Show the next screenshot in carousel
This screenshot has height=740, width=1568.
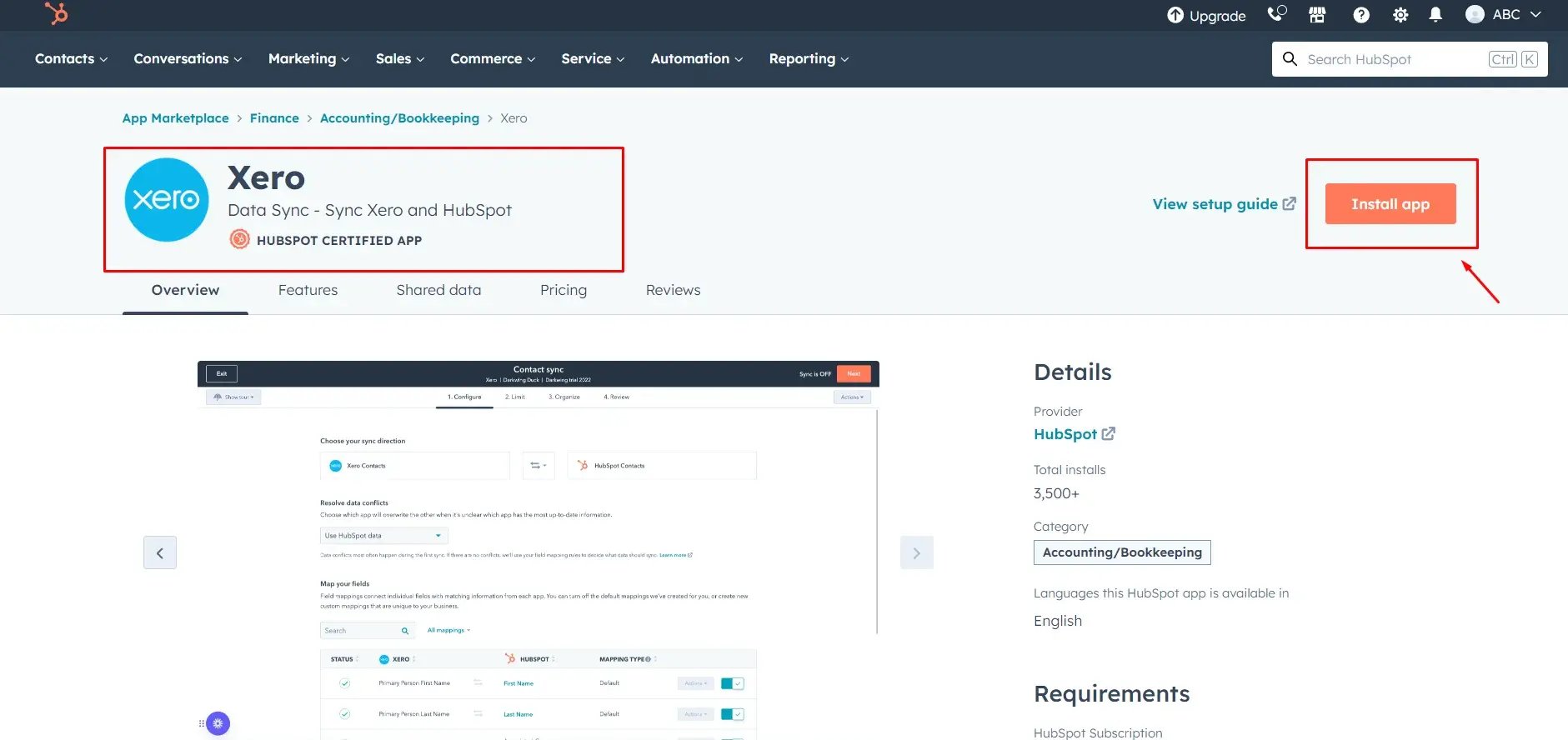click(917, 552)
